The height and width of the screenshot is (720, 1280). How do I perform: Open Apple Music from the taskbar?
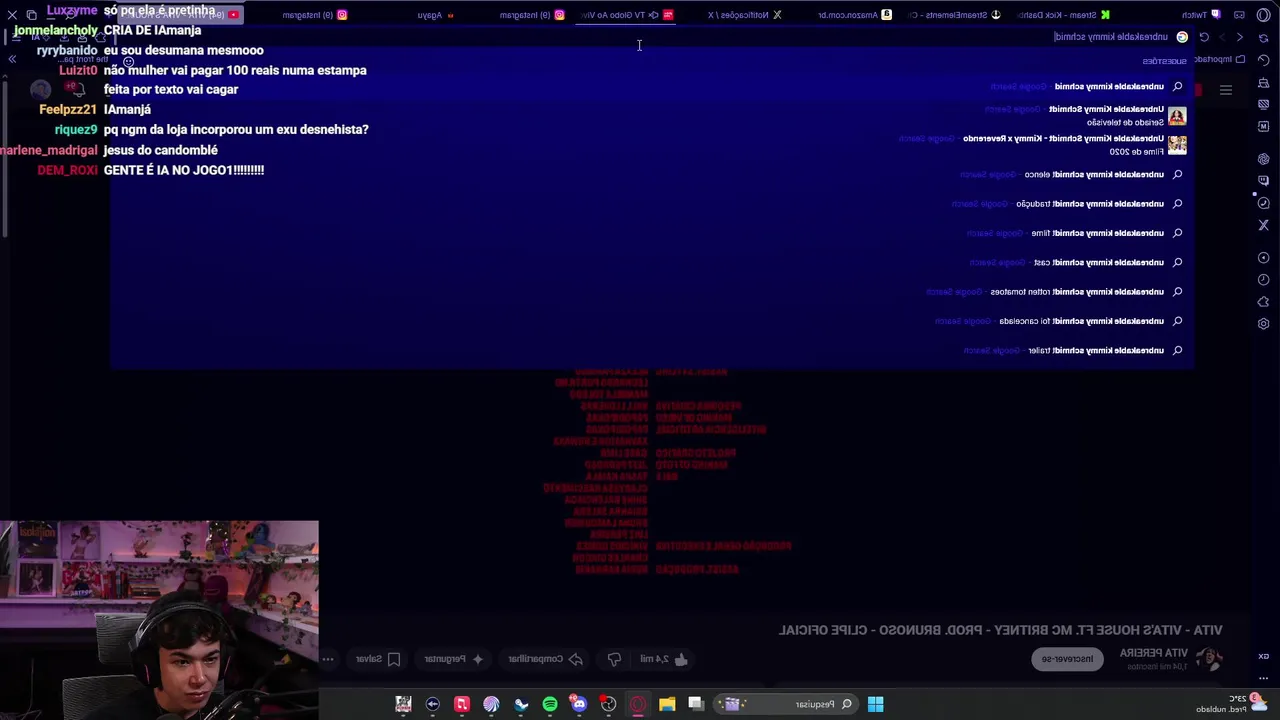[x=462, y=704]
